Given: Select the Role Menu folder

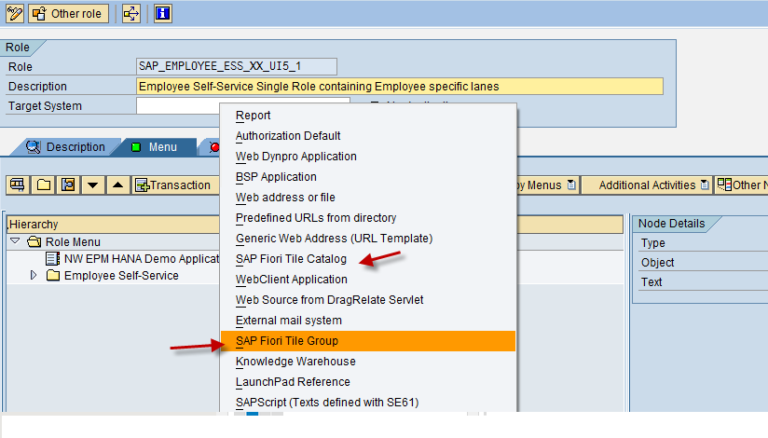Looking at the screenshot, I should point(64,242).
